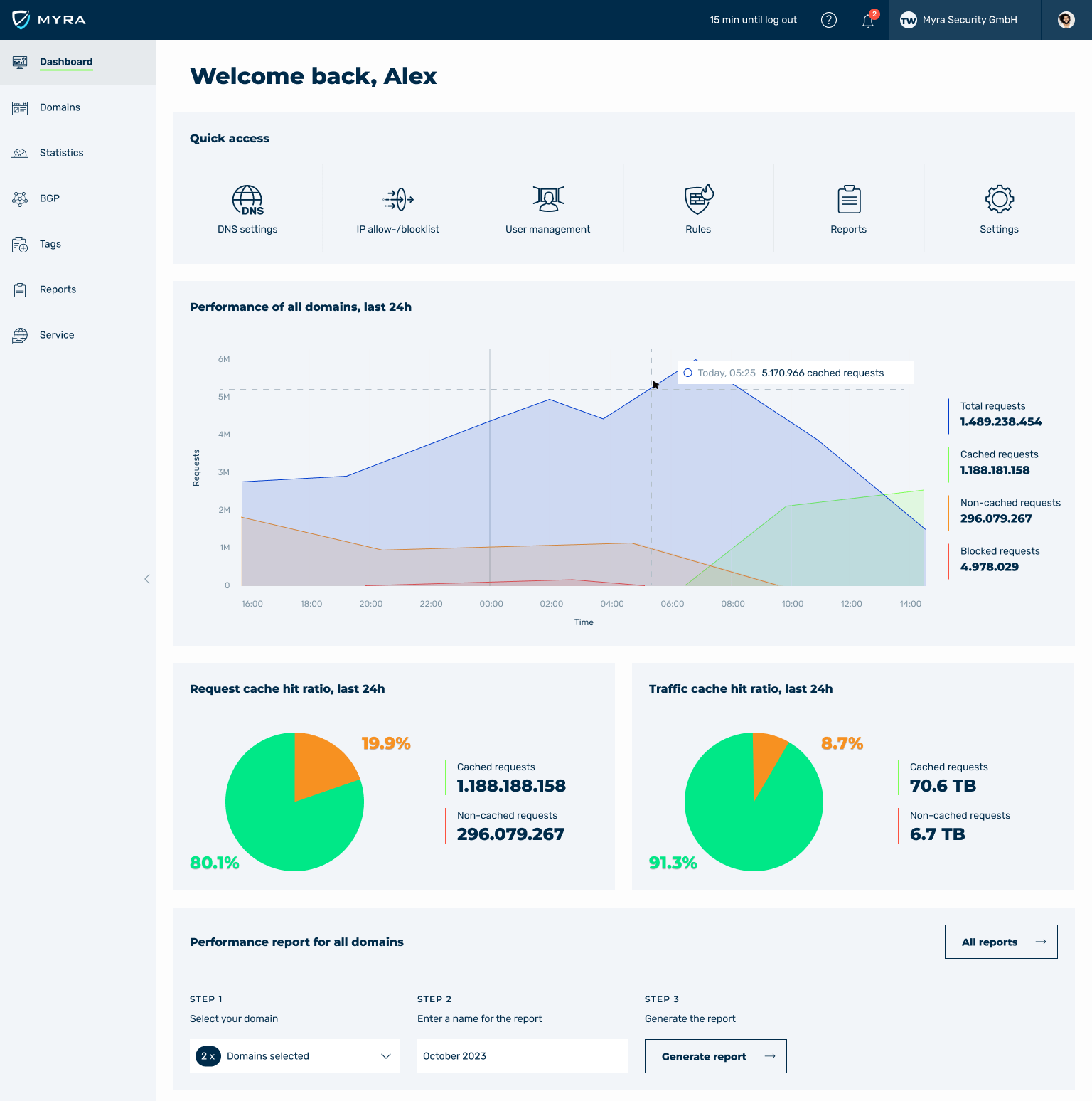Click the Rules shield icon

click(698, 200)
